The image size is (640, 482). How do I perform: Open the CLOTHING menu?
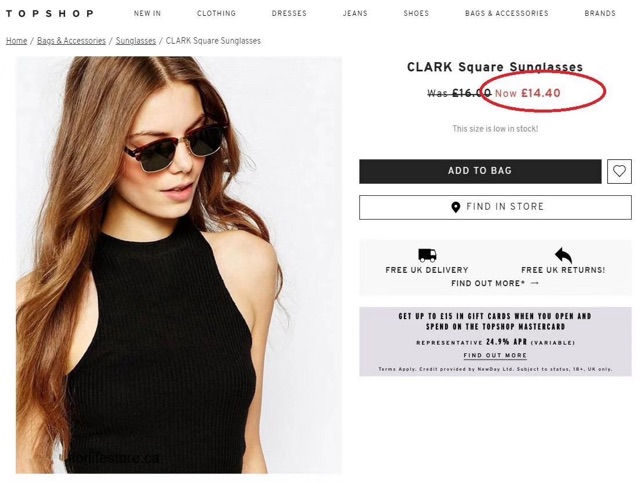click(216, 14)
